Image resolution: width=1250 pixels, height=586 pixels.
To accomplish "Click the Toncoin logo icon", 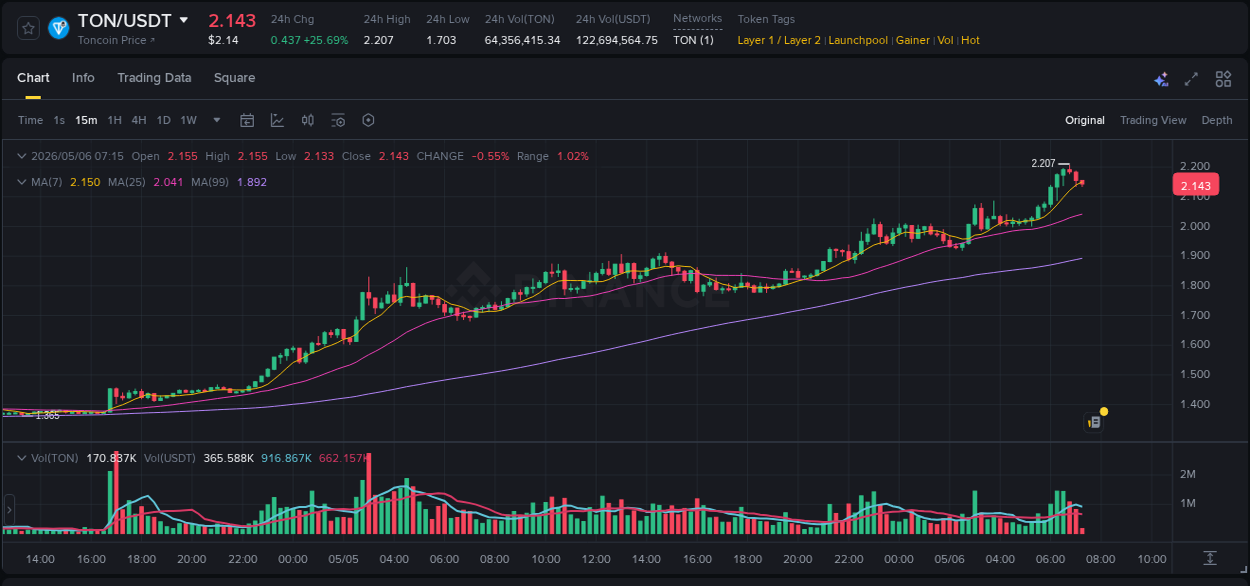I will point(58,28).
